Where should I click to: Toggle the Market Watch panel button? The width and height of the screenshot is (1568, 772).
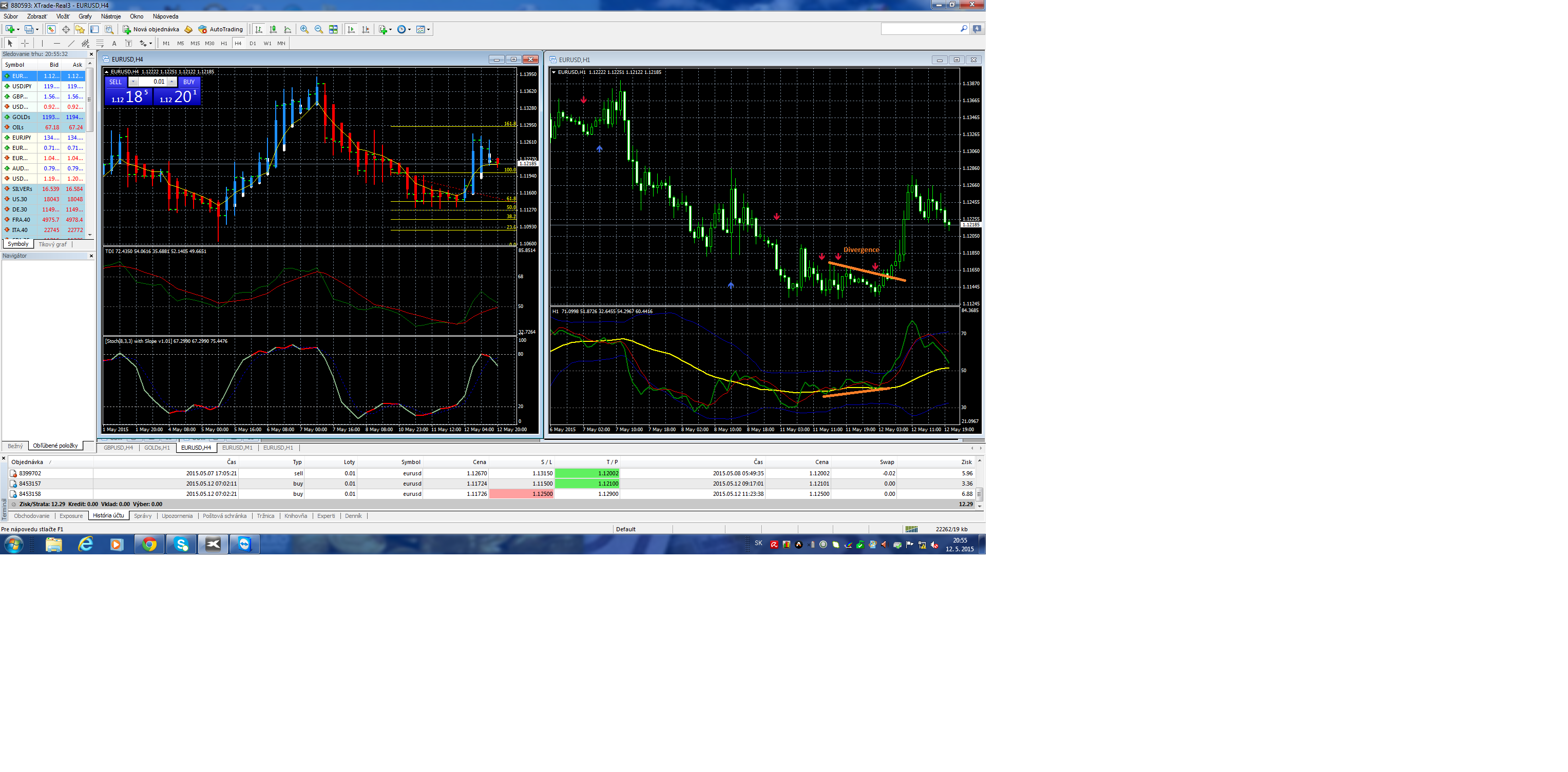coord(51,29)
